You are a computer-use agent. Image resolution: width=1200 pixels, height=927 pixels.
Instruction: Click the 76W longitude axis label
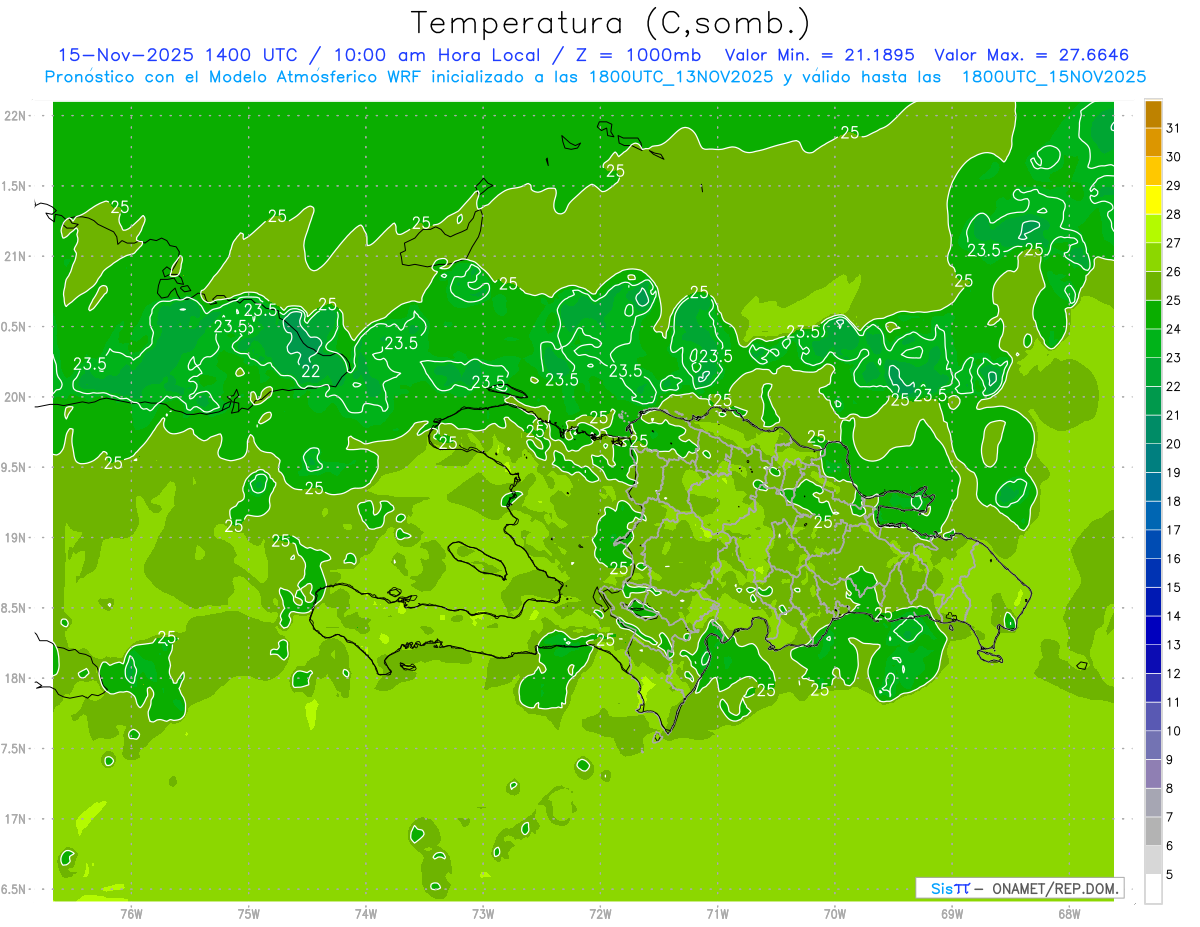click(131, 913)
